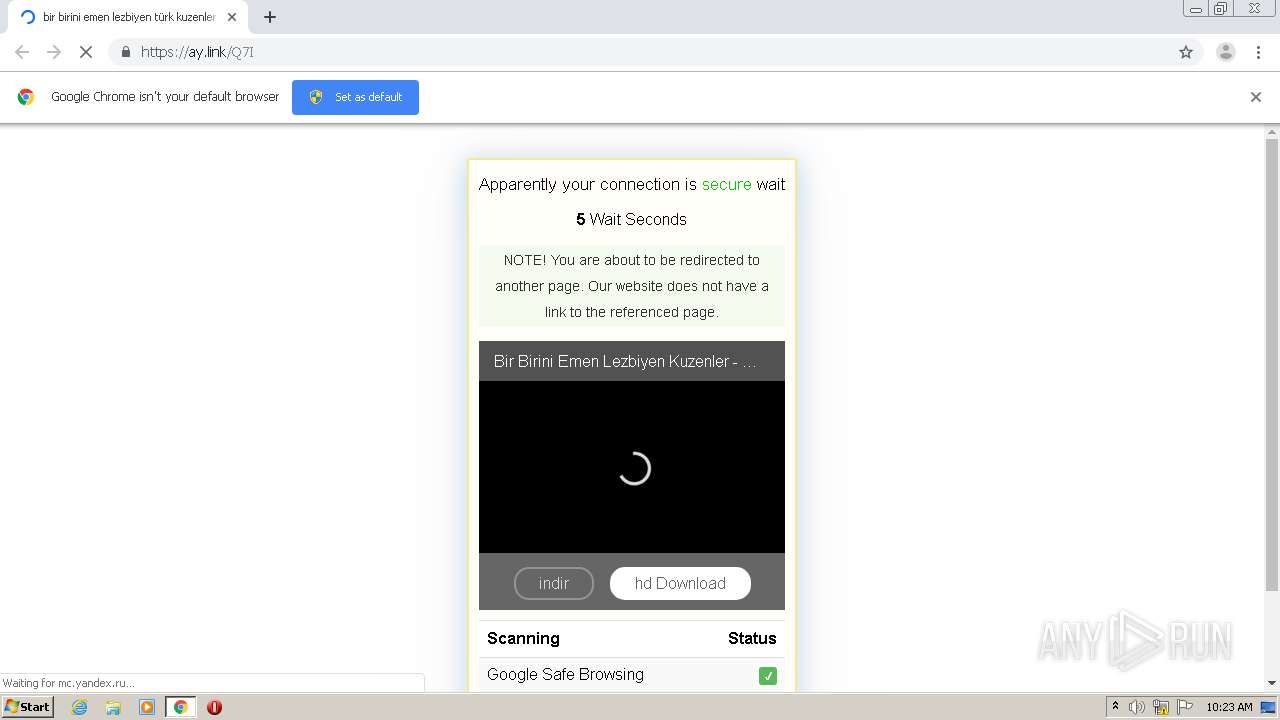This screenshot has height=720, width=1280.
Task: Click the NOTE redirect notice box
Action: coord(632,286)
